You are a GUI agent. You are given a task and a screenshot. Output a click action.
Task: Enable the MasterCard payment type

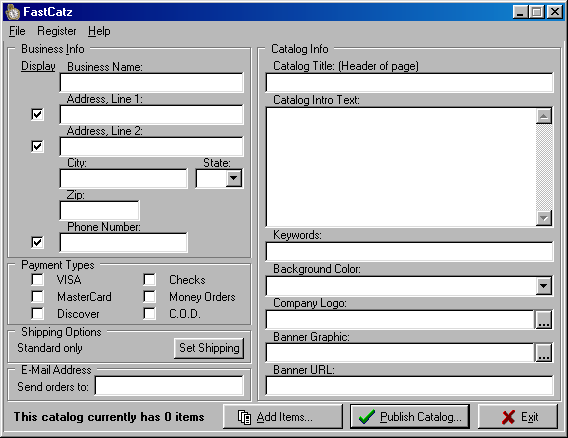click(37, 296)
